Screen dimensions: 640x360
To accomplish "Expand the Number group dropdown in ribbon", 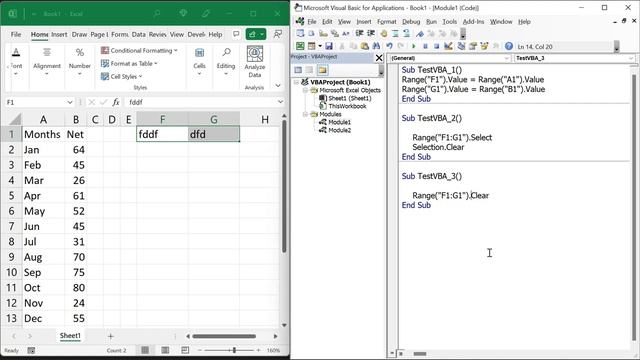I will [80, 74].
